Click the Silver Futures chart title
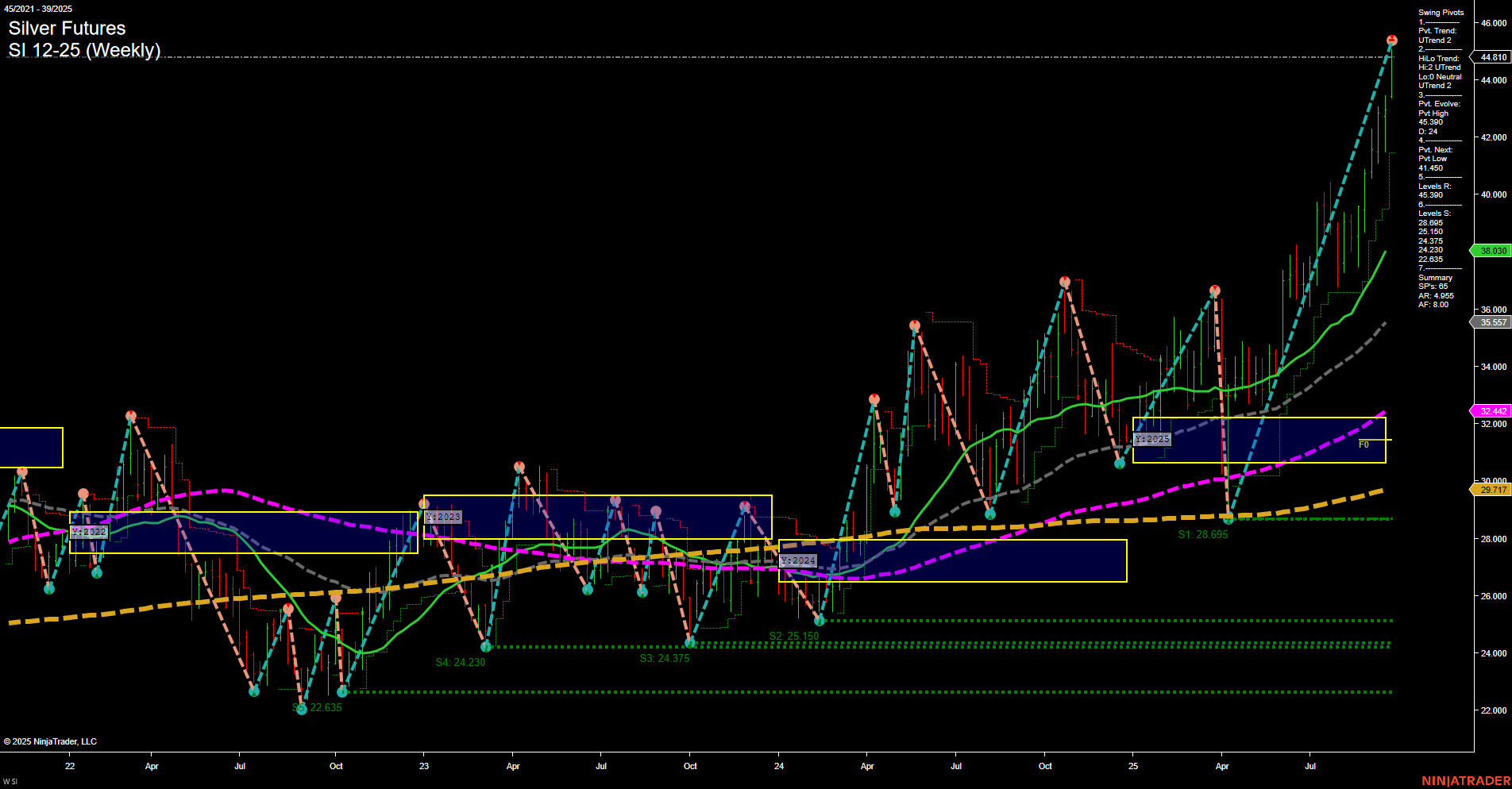The width and height of the screenshot is (1512, 789). [66, 28]
